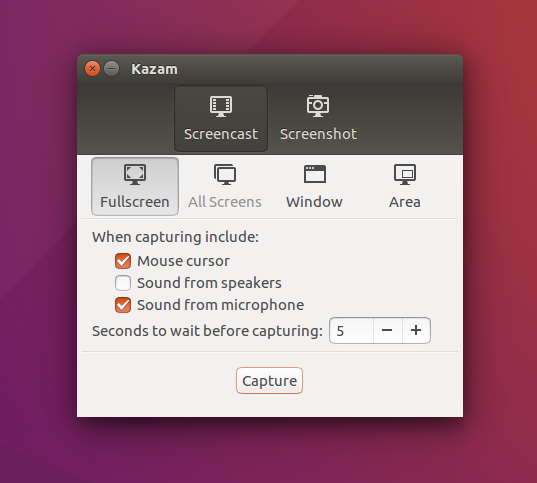
Task: Uncheck the Mouse cursor checkbox
Action: [x=123, y=261]
